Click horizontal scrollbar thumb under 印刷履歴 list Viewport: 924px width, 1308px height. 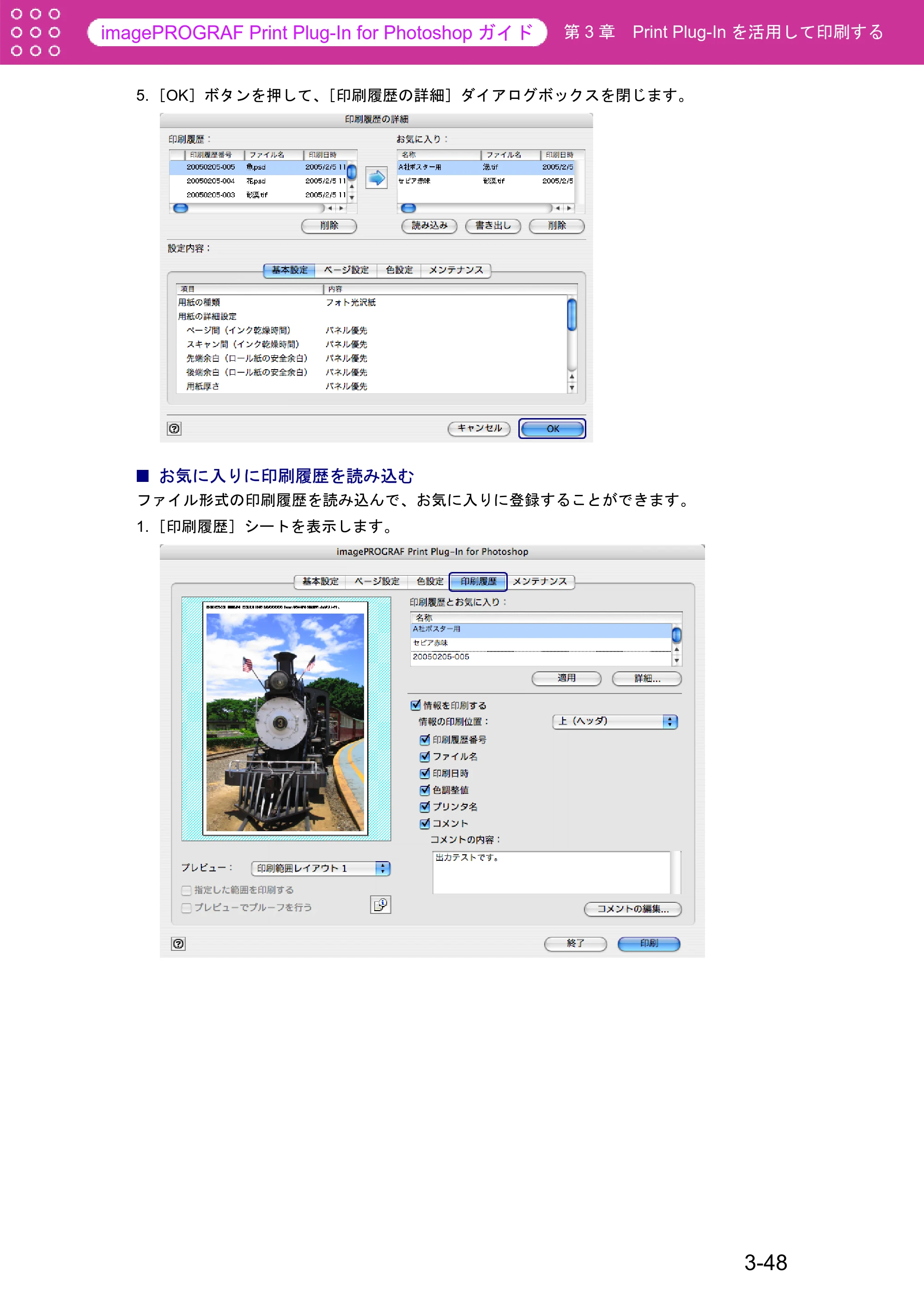pyautogui.click(x=181, y=208)
